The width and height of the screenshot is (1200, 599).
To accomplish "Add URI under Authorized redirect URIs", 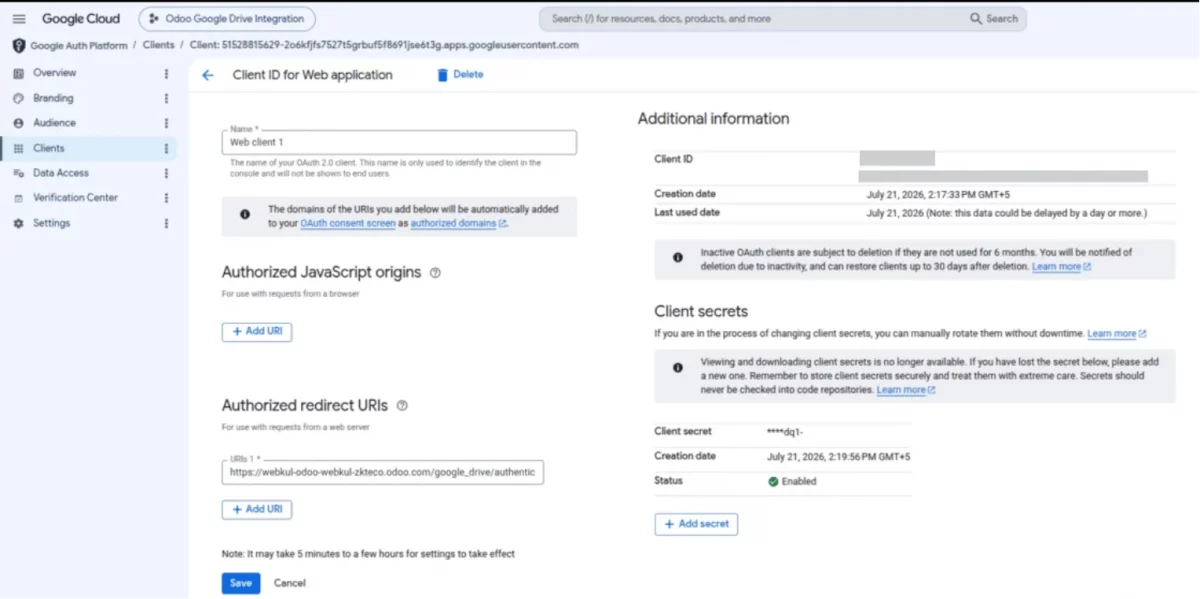I will [257, 509].
